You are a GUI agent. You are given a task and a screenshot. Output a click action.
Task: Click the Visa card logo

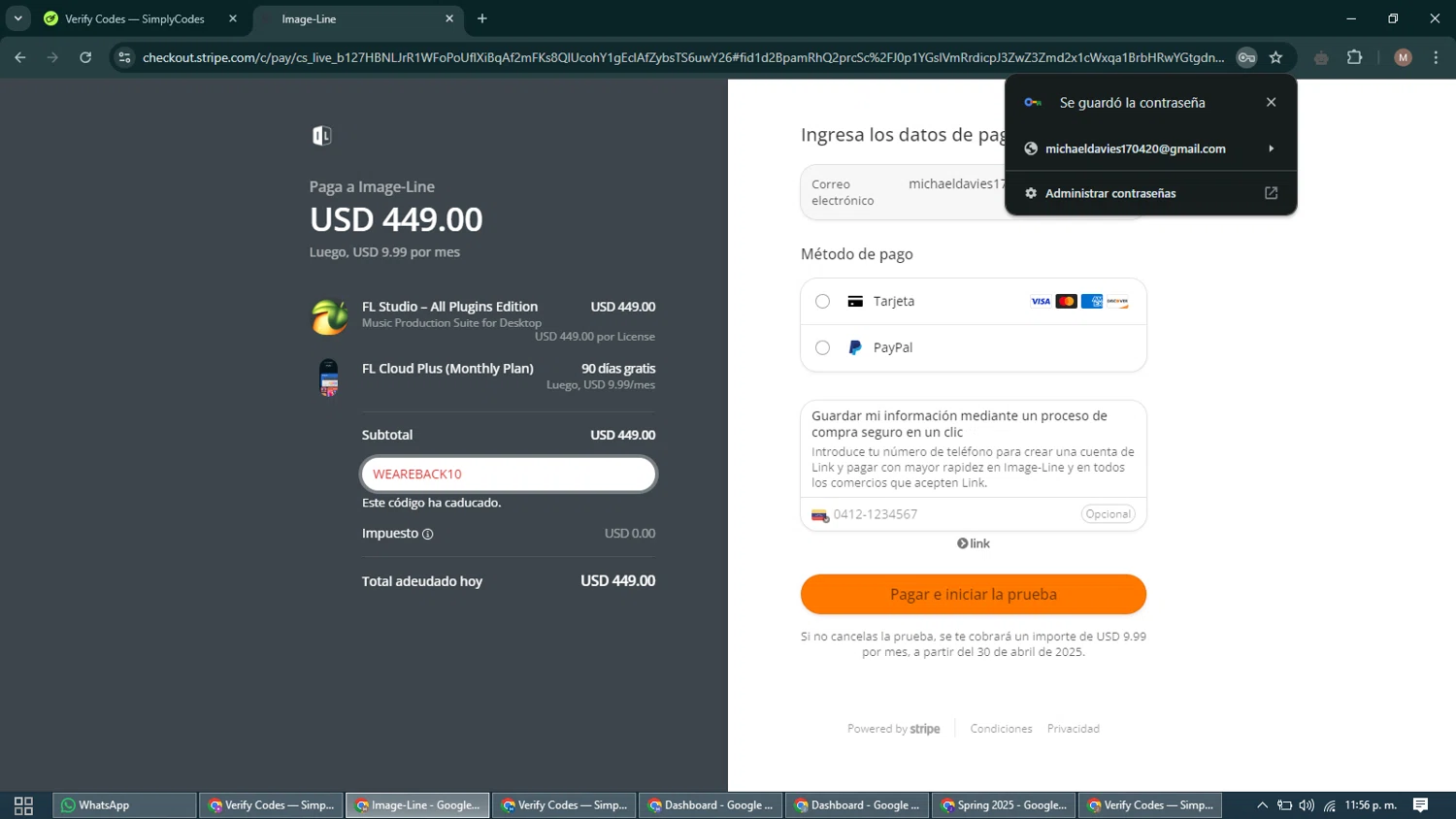point(1041,302)
